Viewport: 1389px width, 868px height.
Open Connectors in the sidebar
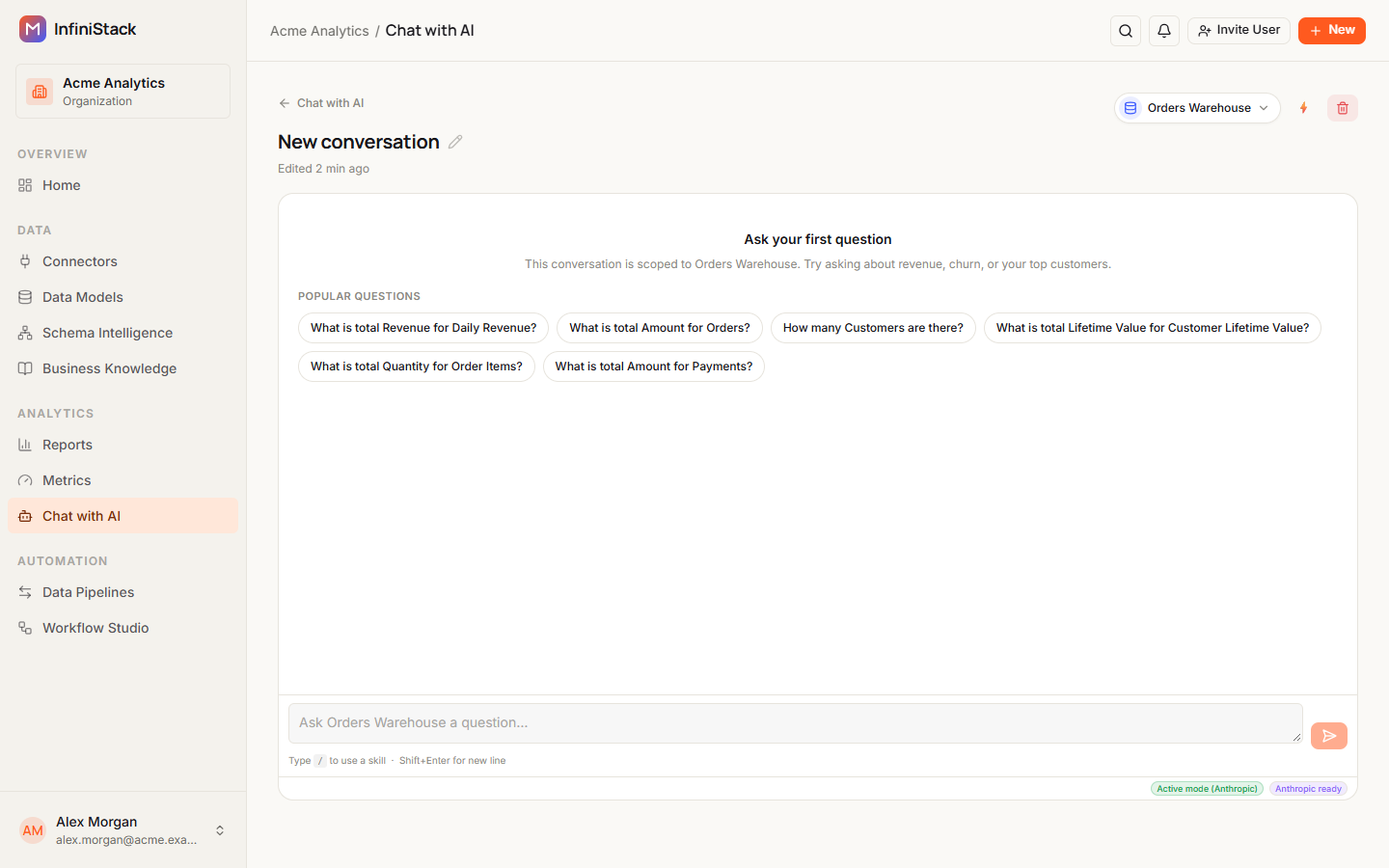(123, 261)
